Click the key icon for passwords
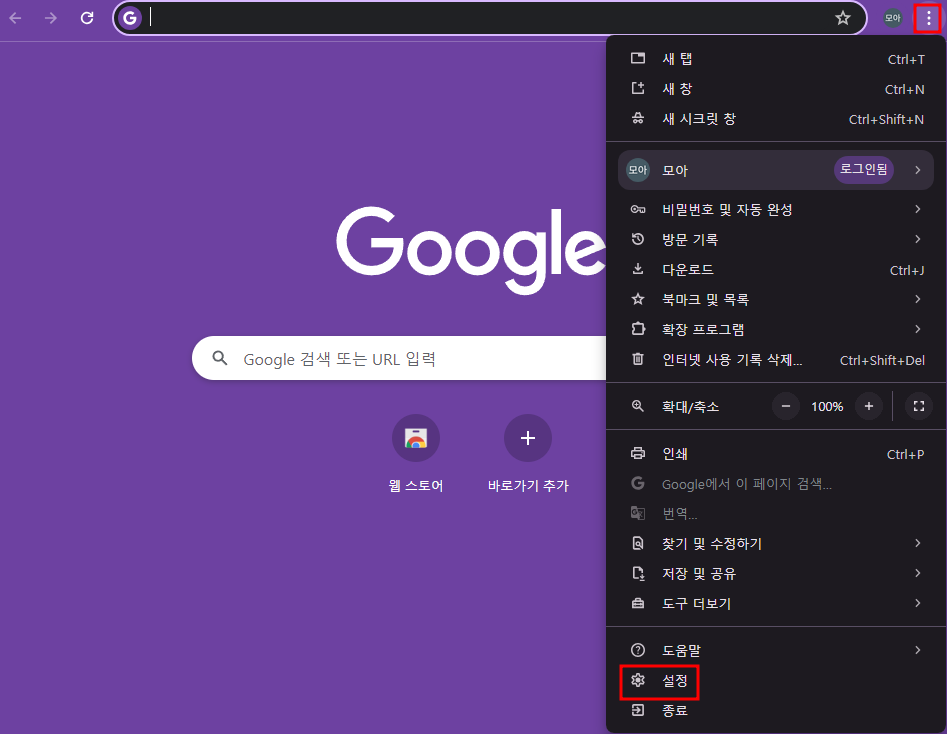947x734 pixels. coord(638,209)
